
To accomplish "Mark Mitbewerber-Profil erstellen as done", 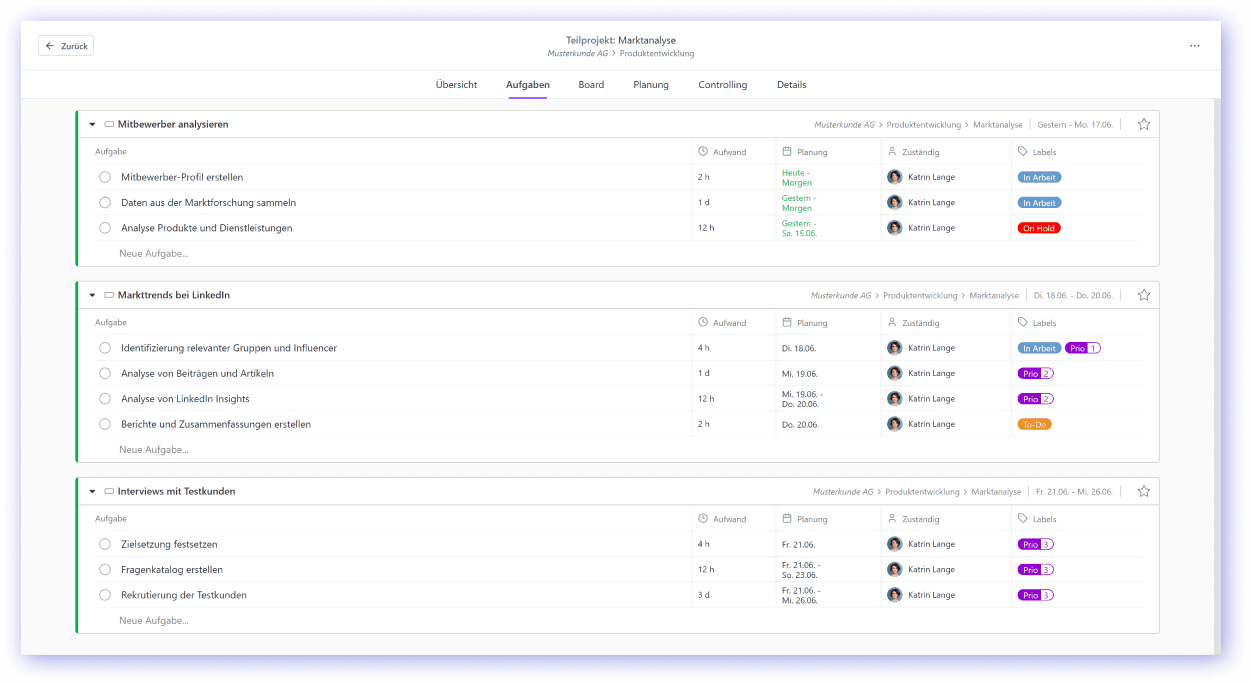I will coord(105,177).
